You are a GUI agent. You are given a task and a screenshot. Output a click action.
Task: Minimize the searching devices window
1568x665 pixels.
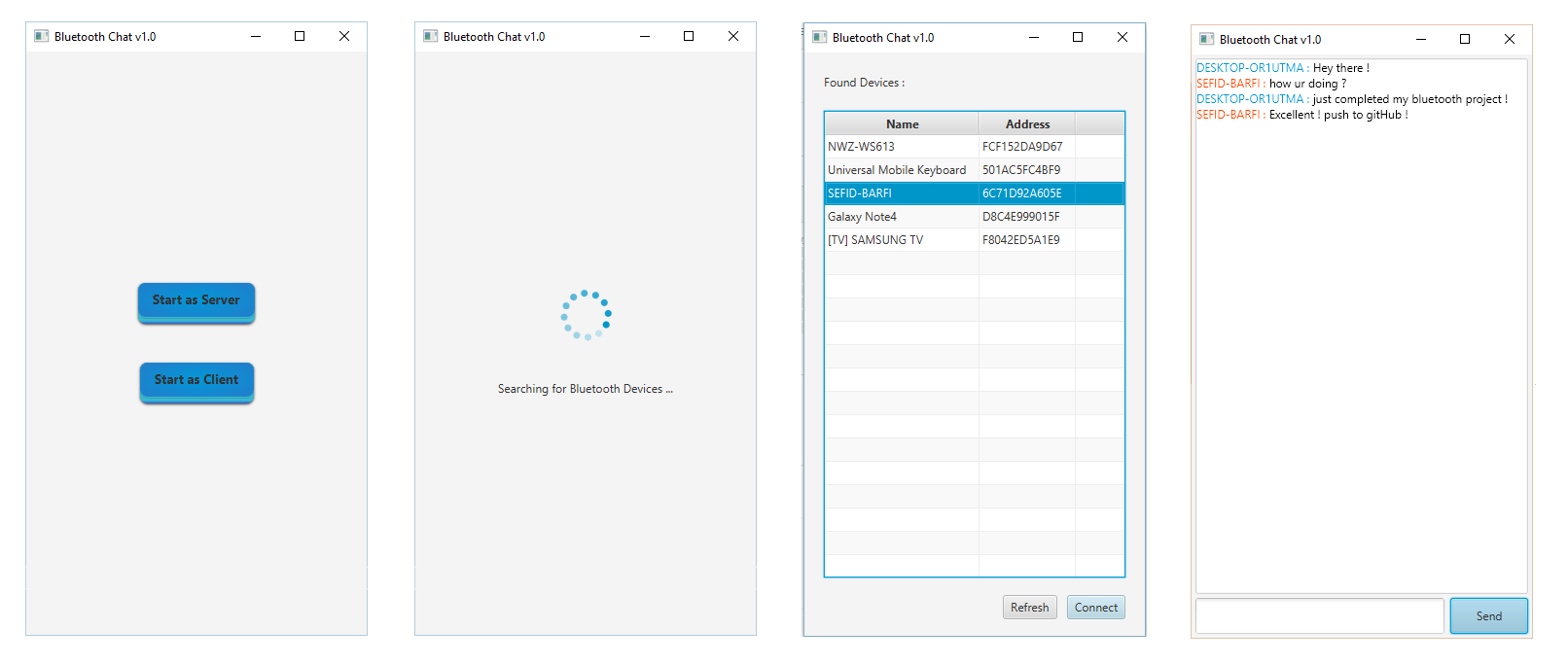(645, 36)
